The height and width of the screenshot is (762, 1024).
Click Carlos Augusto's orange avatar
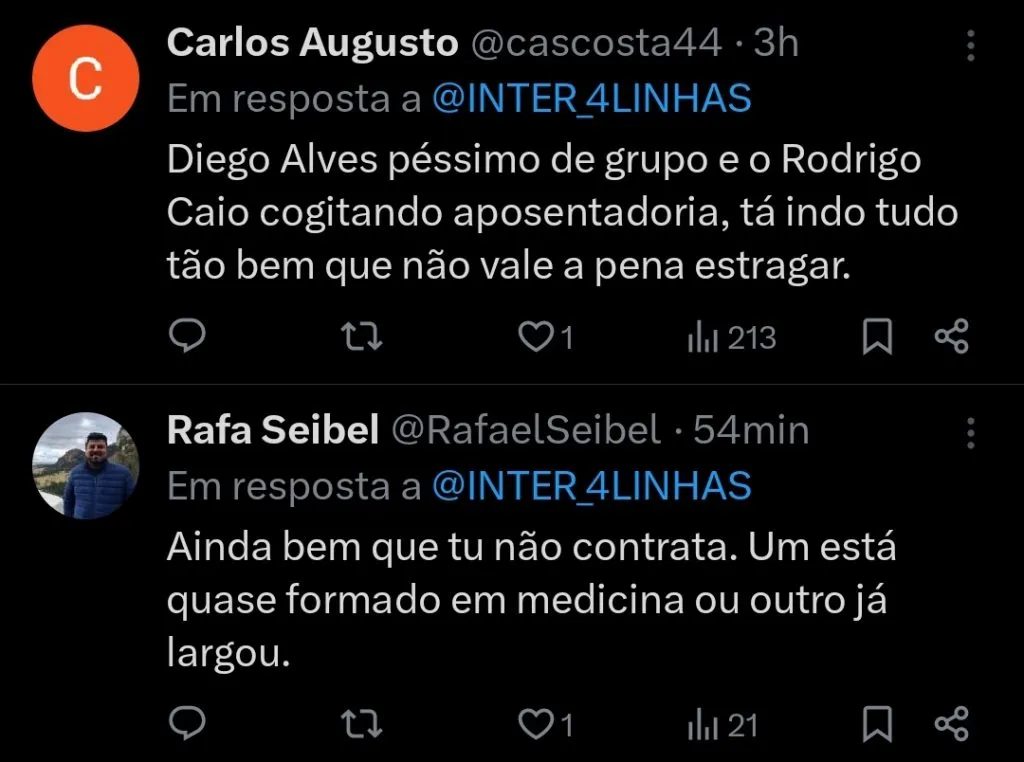pyautogui.click(x=86, y=78)
